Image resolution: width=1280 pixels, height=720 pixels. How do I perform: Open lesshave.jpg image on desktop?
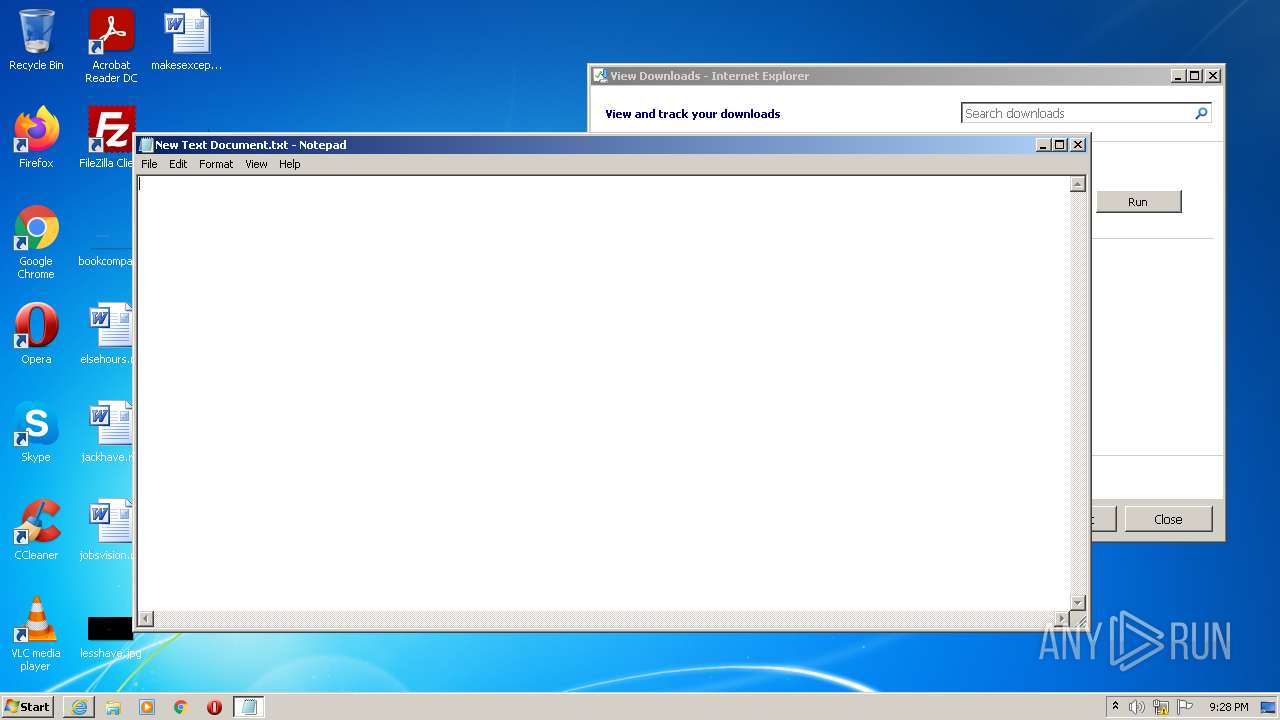pyautogui.click(x=110, y=636)
